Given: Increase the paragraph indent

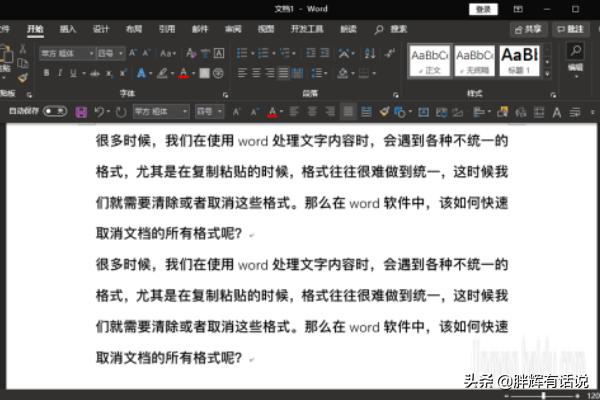Looking at the screenshot, I should point(324,53).
